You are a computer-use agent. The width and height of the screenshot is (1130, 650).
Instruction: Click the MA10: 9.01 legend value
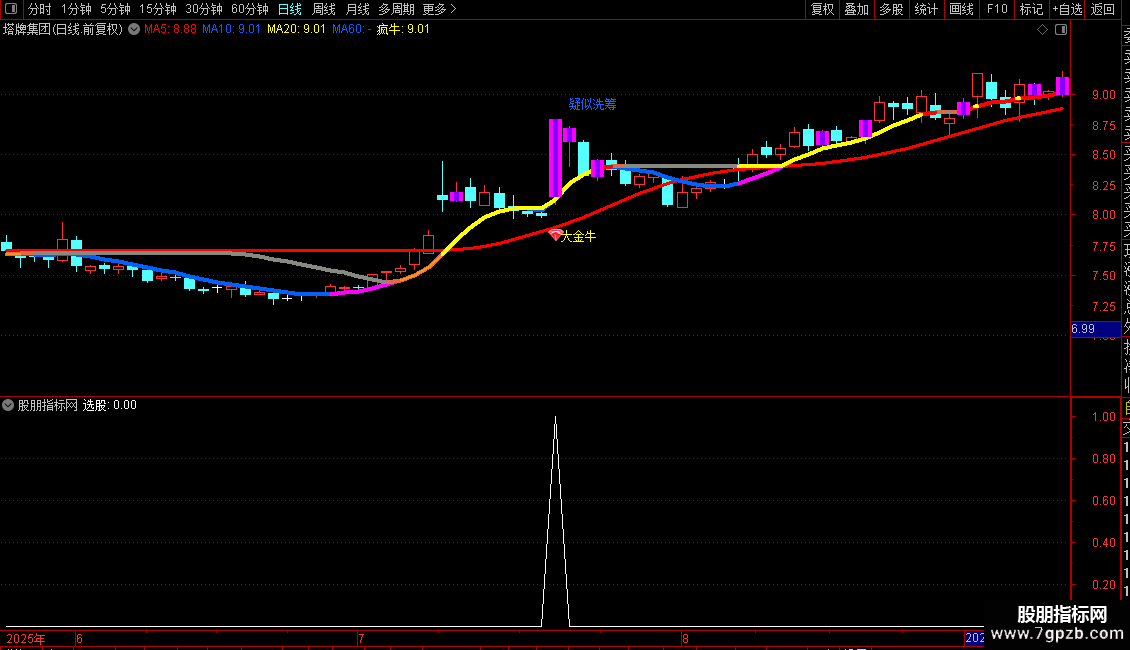[231, 30]
